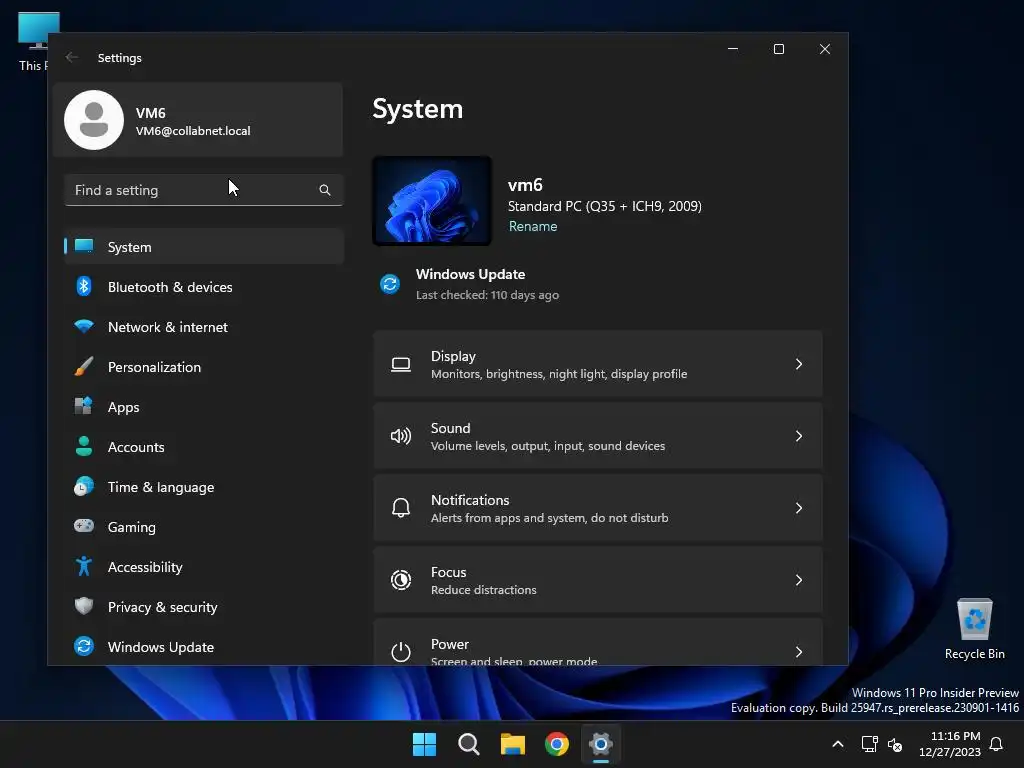The width and height of the screenshot is (1024, 768).
Task: Click the Time & language clock icon
Action: pos(84,487)
